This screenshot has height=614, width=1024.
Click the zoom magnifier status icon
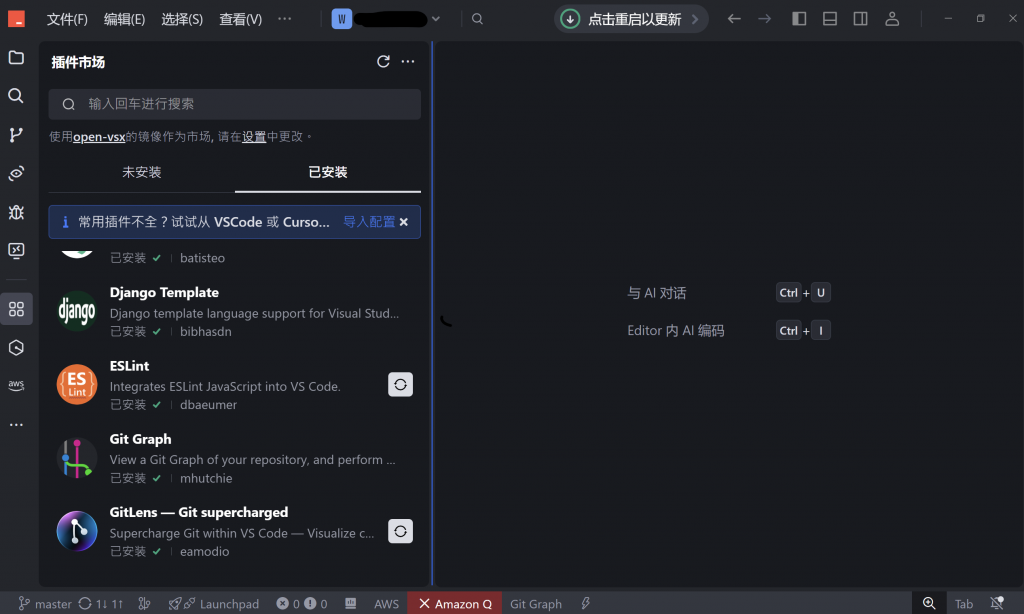click(929, 604)
